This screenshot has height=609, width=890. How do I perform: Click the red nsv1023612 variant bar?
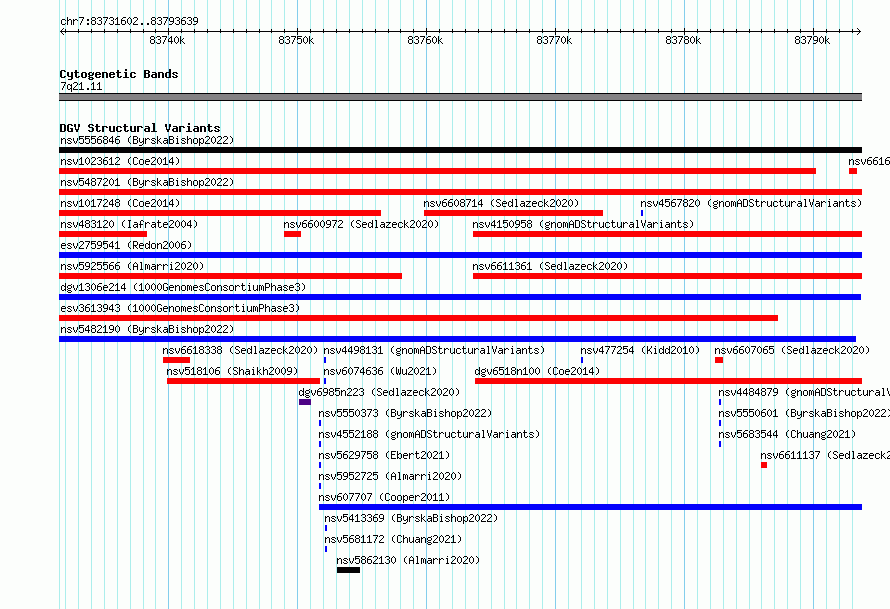tap(437, 171)
